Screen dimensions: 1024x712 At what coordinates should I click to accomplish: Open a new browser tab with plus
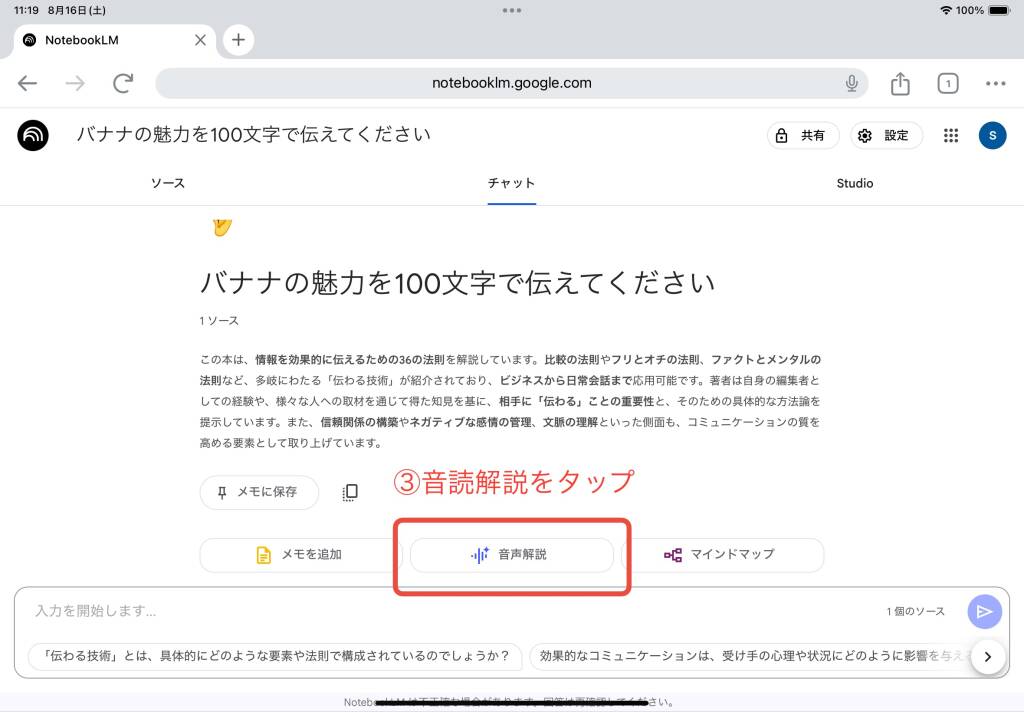(238, 40)
